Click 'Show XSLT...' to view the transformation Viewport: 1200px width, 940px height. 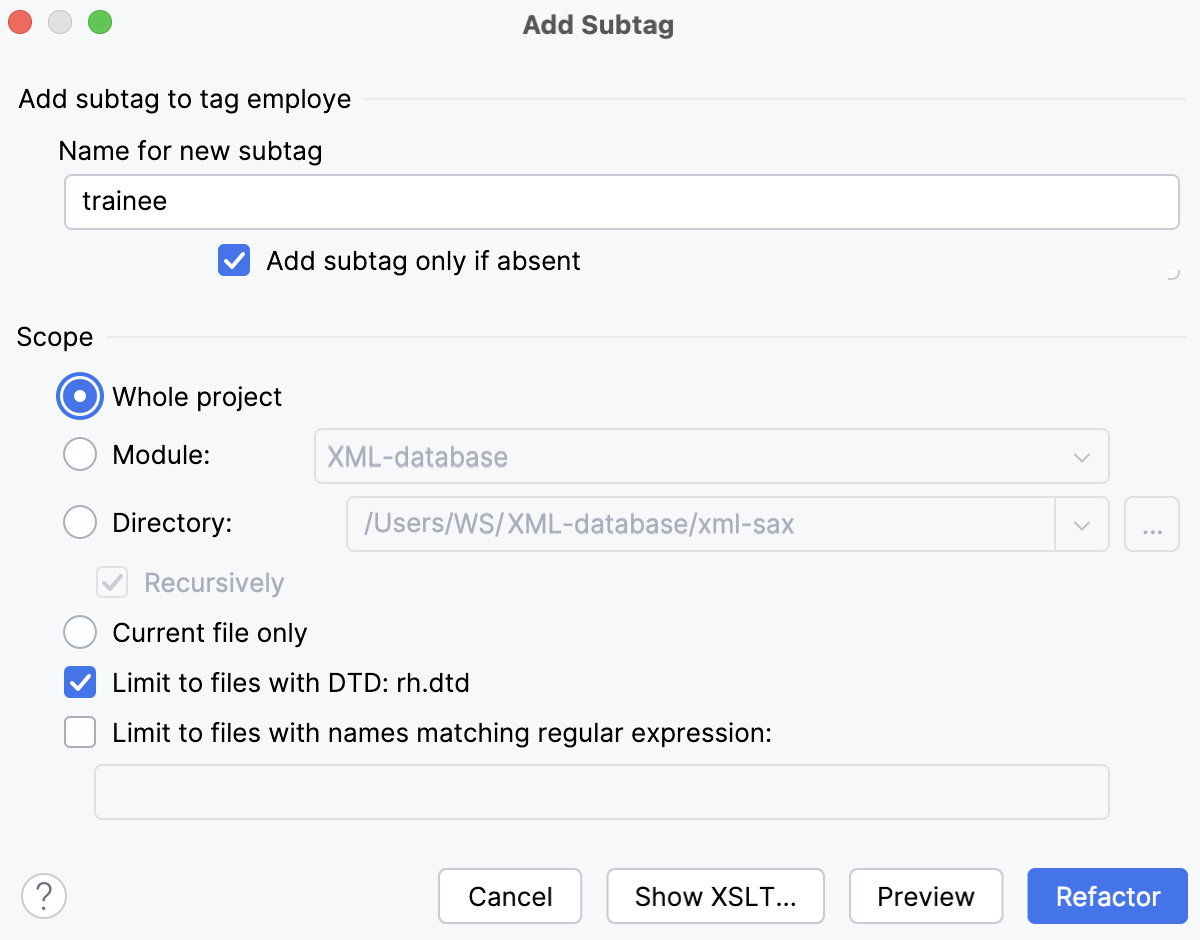(715, 896)
